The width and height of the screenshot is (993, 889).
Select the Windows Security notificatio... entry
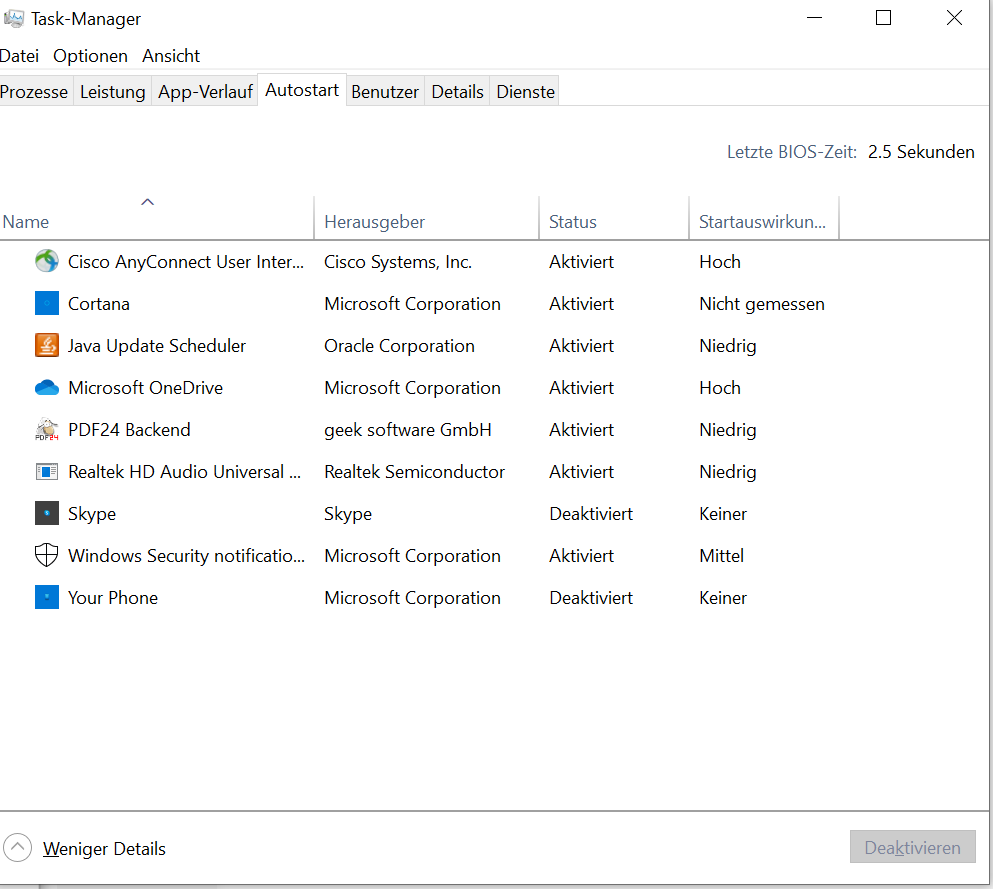point(187,556)
